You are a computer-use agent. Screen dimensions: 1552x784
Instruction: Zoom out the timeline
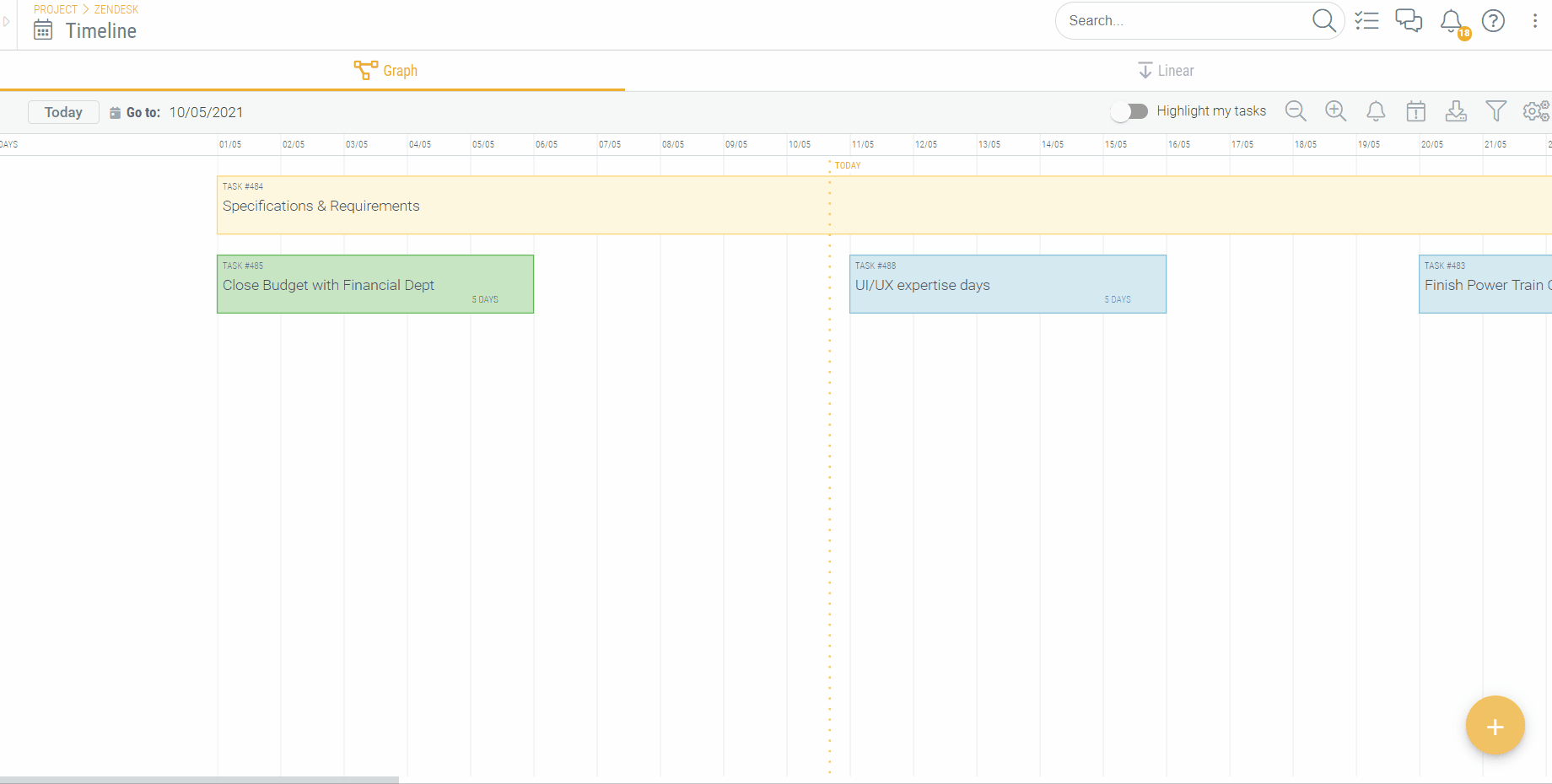(1296, 111)
